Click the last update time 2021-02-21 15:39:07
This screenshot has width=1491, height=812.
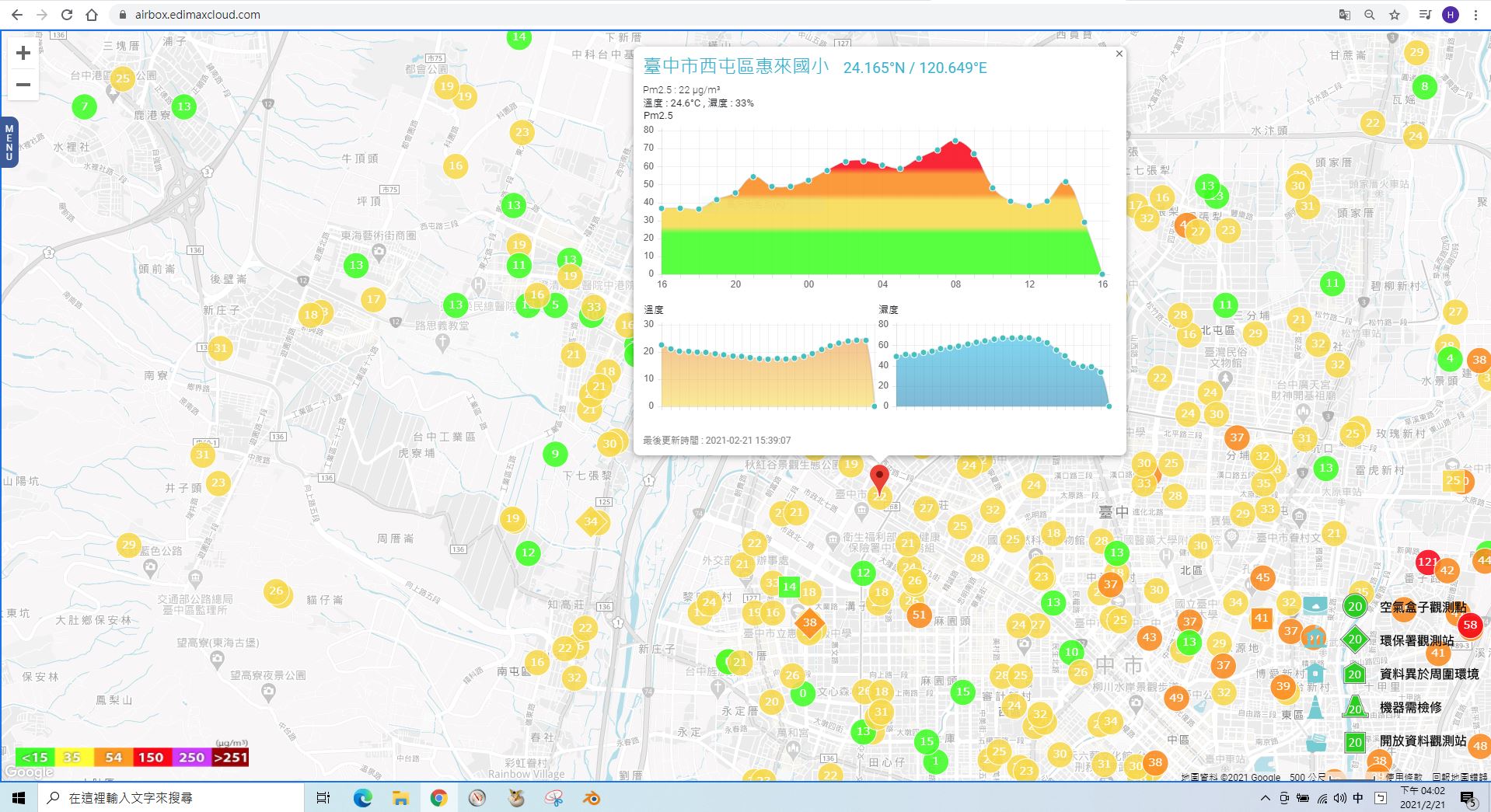748,440
